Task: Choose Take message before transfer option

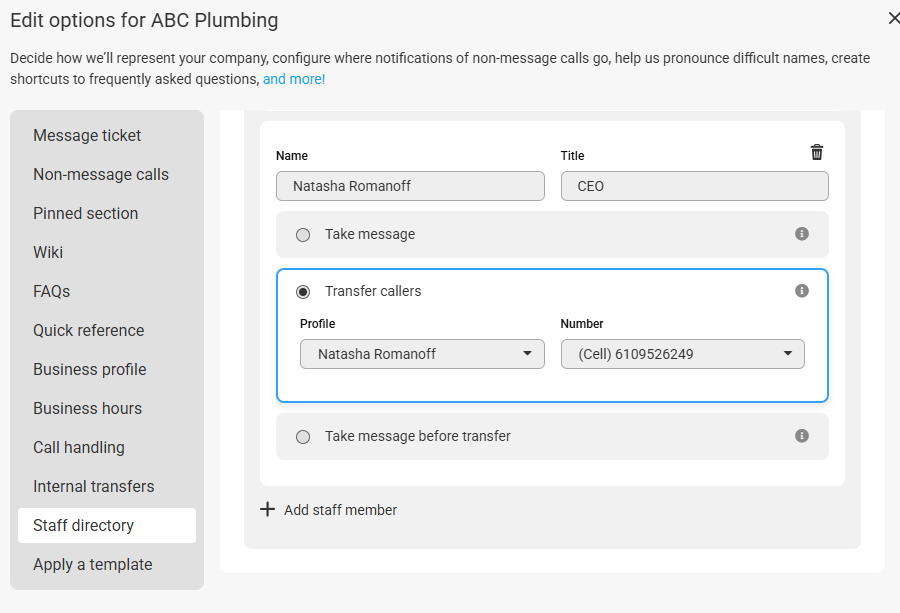Action: (x=303, y=437)
